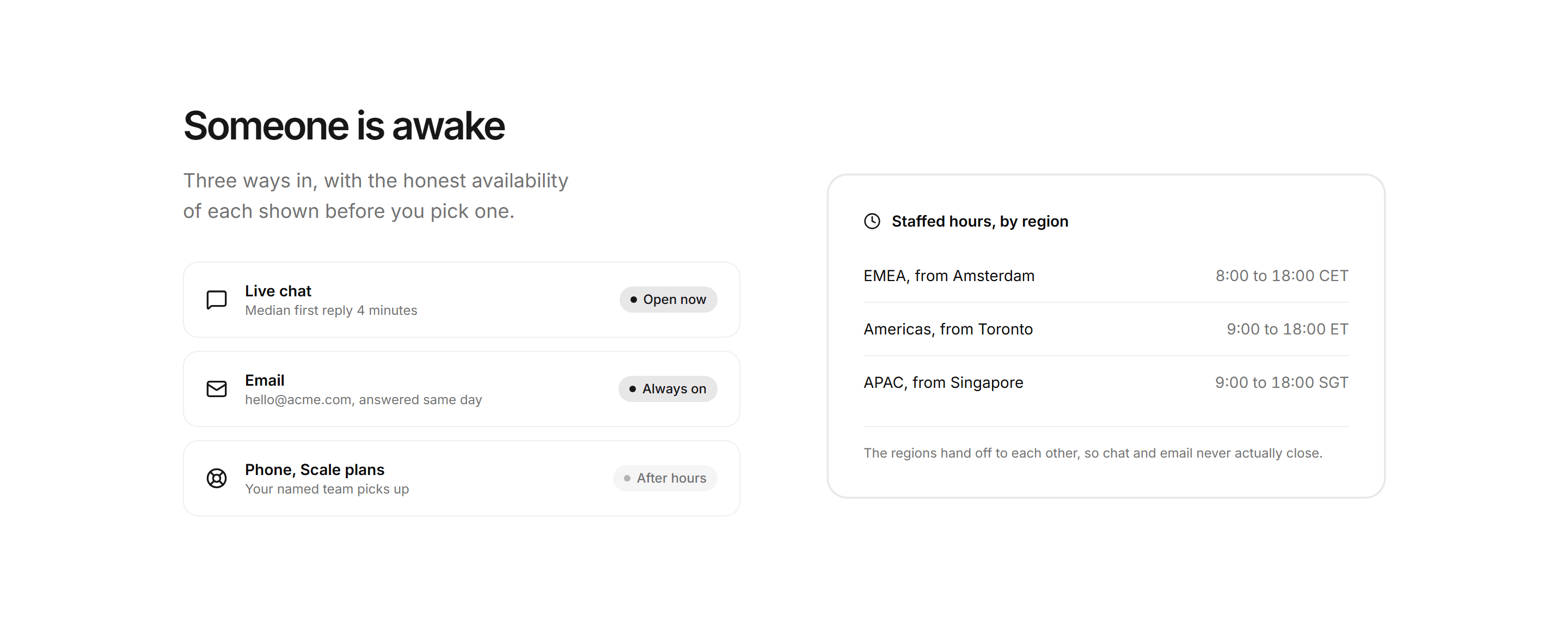The width and height of the screenshot is (1568, 621).
Task: Click 'Median first reply 4 minutes' text
Action: coord(331,310)
